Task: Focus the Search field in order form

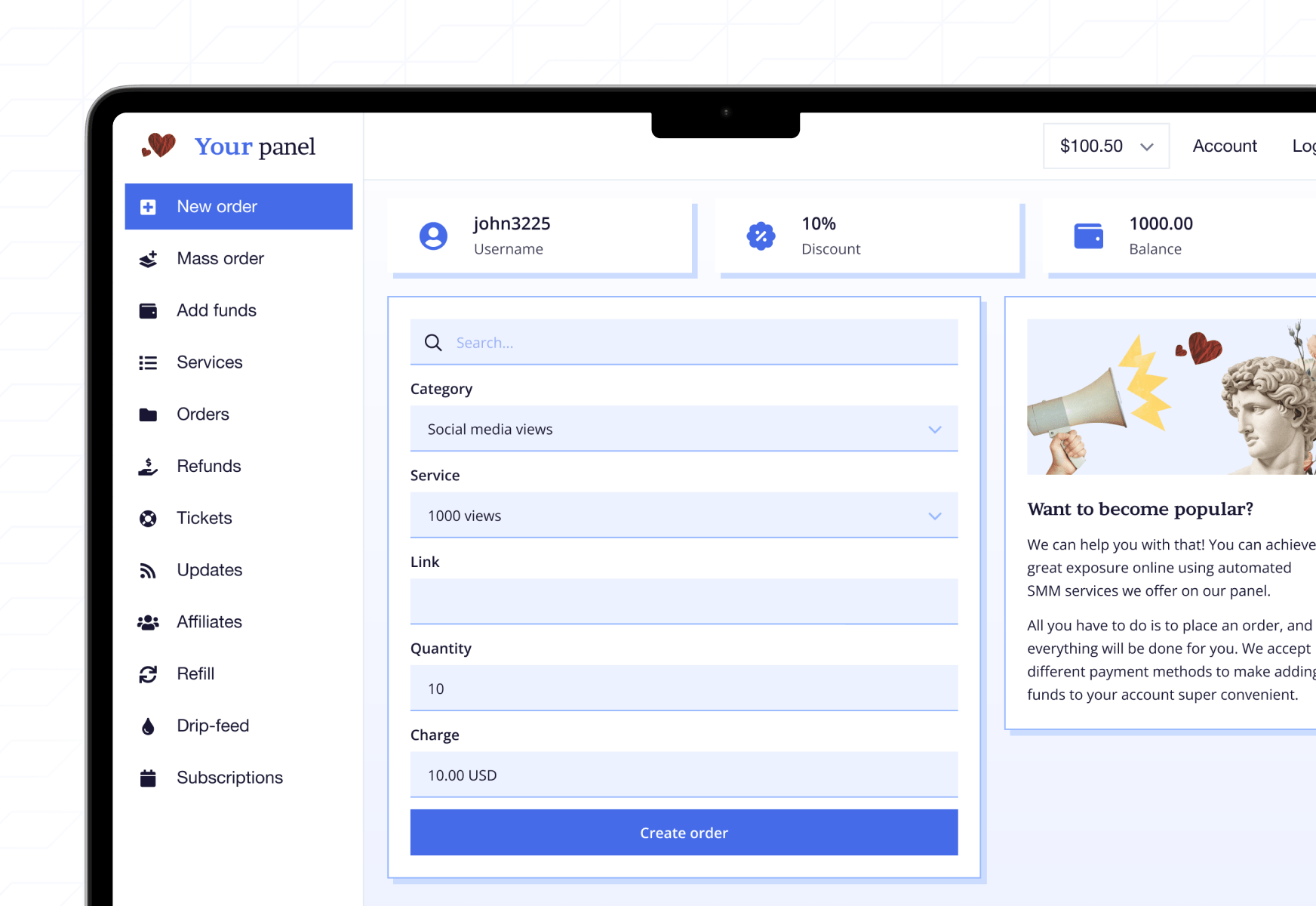Action: [694, 343]
